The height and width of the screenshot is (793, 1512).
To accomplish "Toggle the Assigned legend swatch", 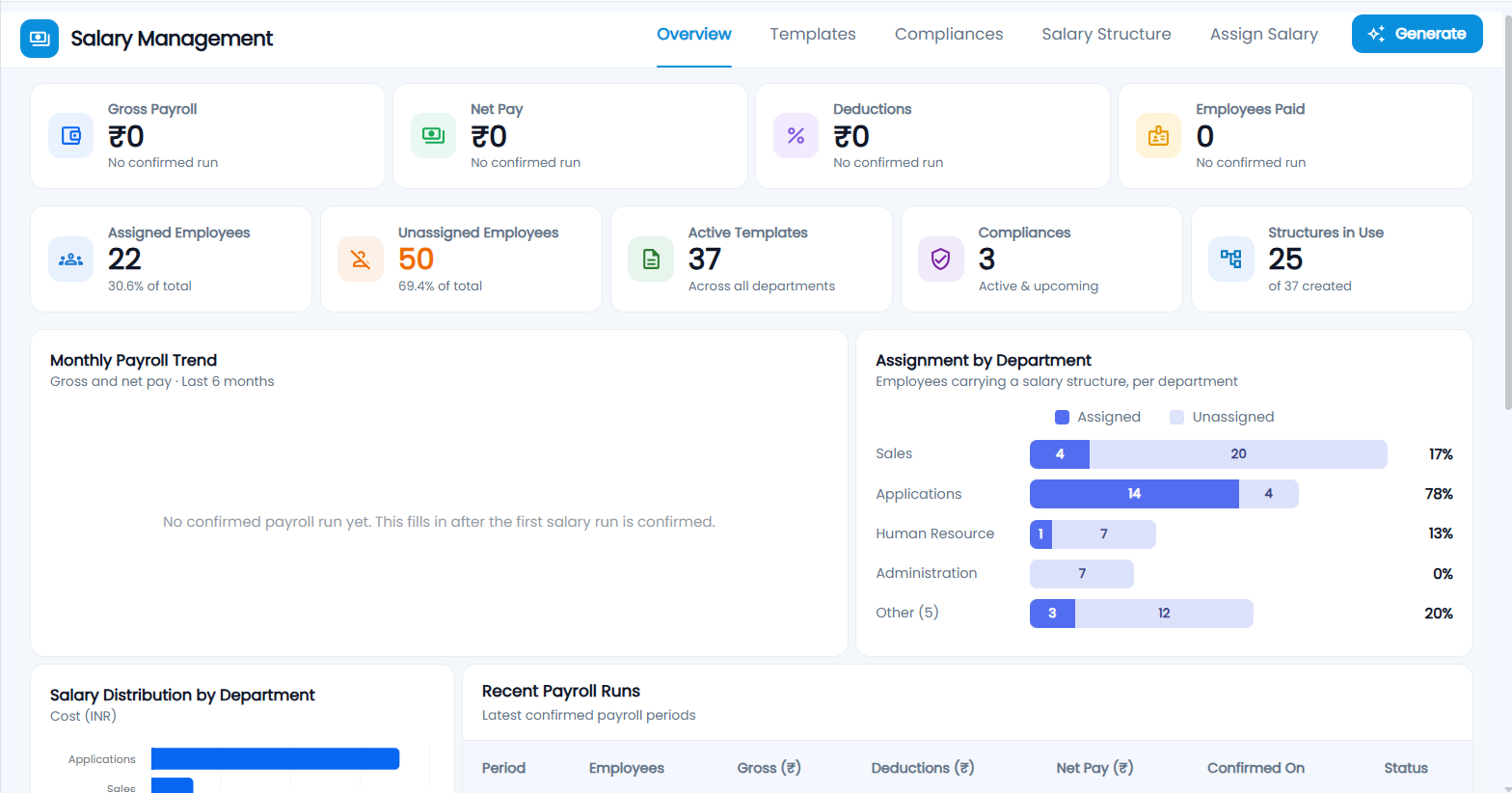I will 1063,417.
